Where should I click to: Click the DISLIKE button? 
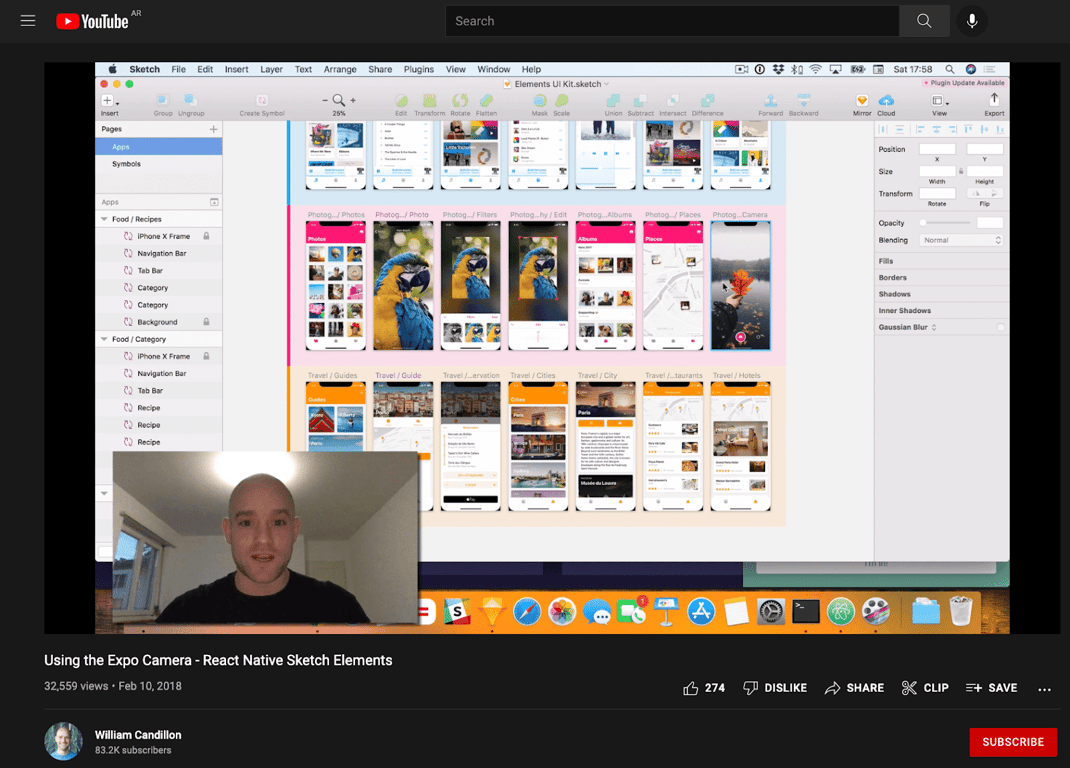pos(775,688)
